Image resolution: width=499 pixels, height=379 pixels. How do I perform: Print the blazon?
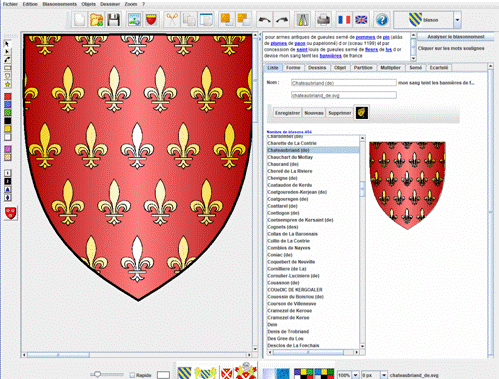tap(323, 20)
